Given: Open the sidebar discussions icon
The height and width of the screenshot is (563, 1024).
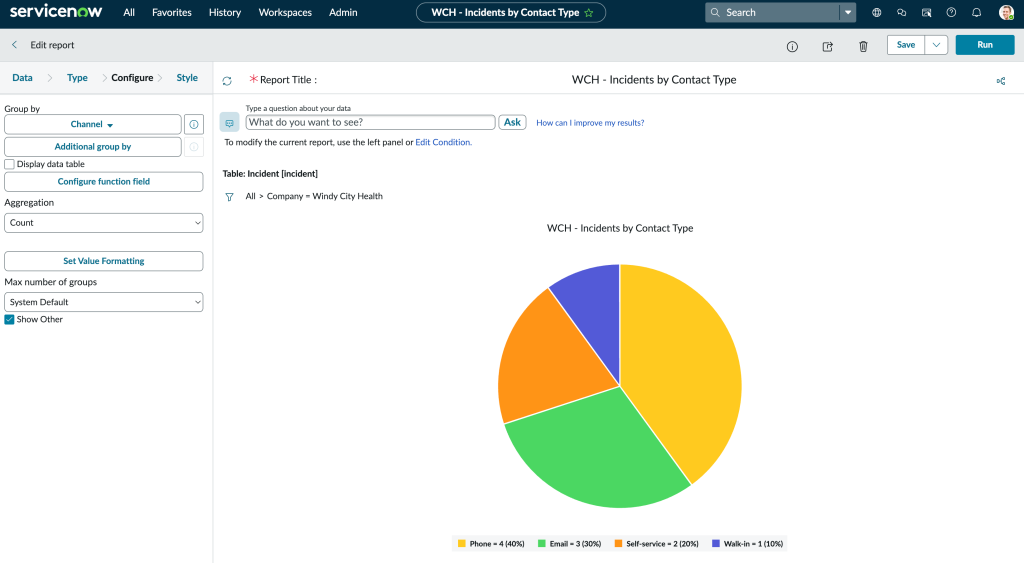Looking at the screenshot, I should [926, 12].
